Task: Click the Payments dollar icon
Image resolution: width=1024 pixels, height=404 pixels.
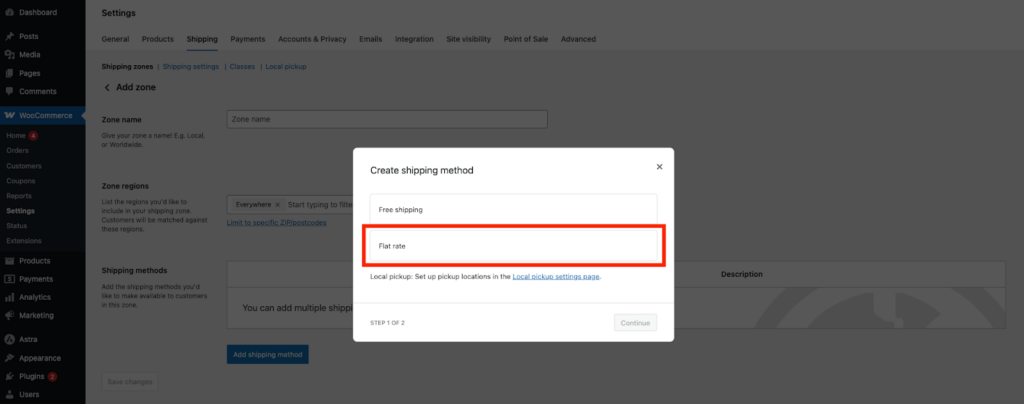Action: click(x=9, y=279)
